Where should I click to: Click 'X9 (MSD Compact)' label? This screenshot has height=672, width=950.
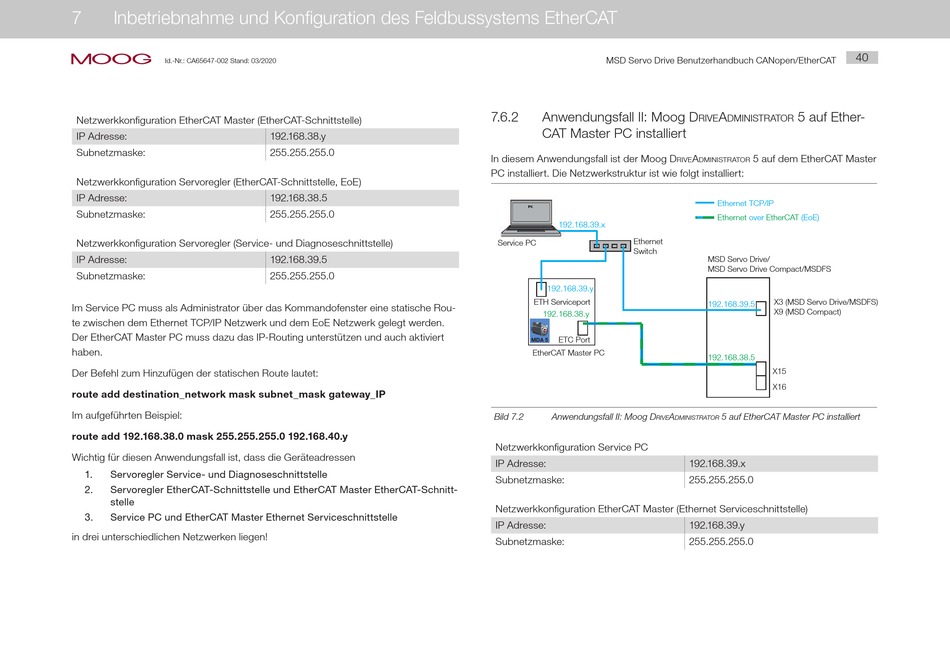pos(807,312)
